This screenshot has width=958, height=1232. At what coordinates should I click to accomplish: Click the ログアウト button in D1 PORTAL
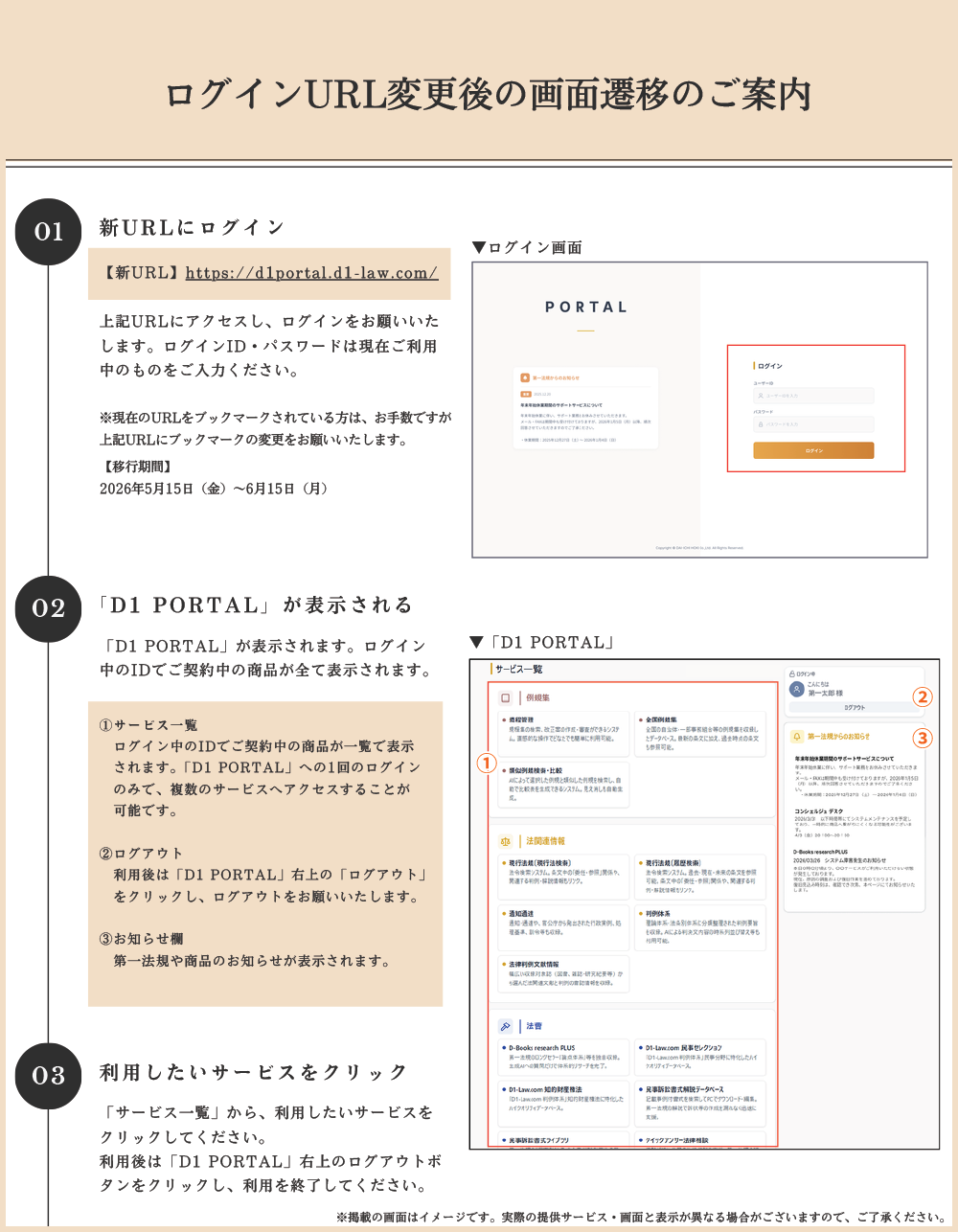pyautogui.click(x=855, y=708)
